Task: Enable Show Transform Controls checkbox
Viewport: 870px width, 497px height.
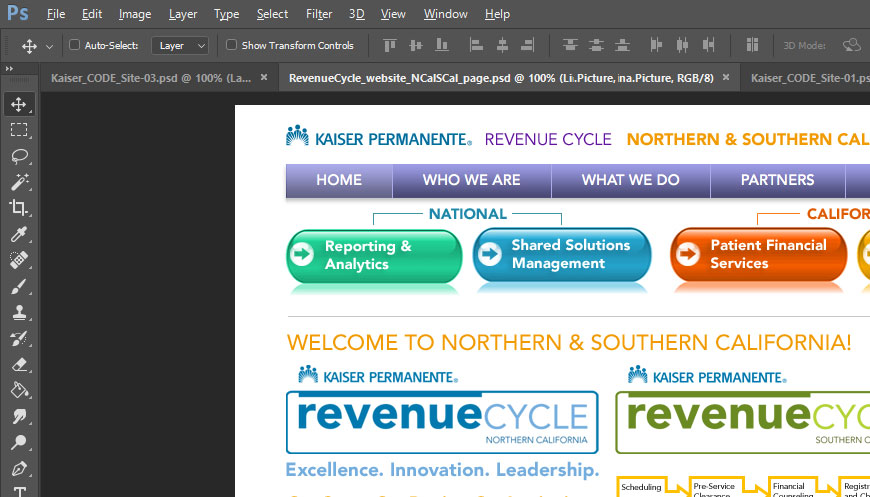Action: coord(231,45)
